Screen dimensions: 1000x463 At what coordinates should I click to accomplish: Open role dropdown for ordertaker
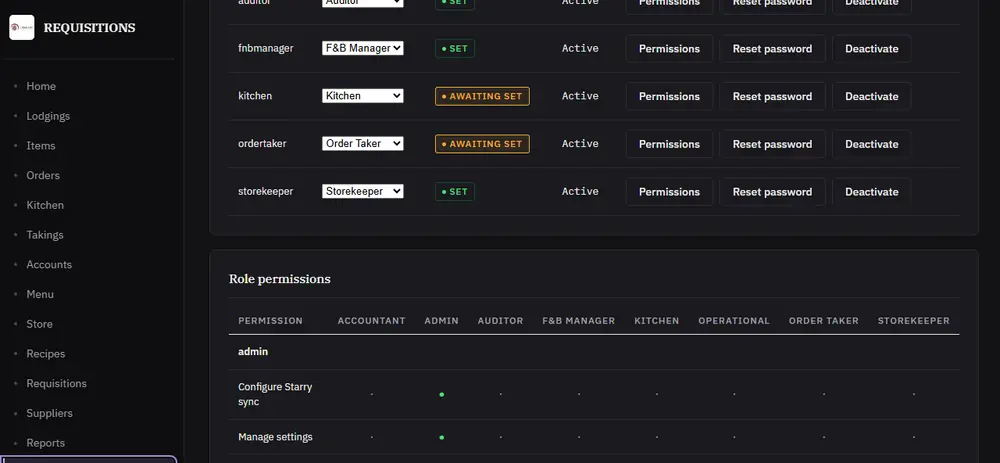(362, 143)
